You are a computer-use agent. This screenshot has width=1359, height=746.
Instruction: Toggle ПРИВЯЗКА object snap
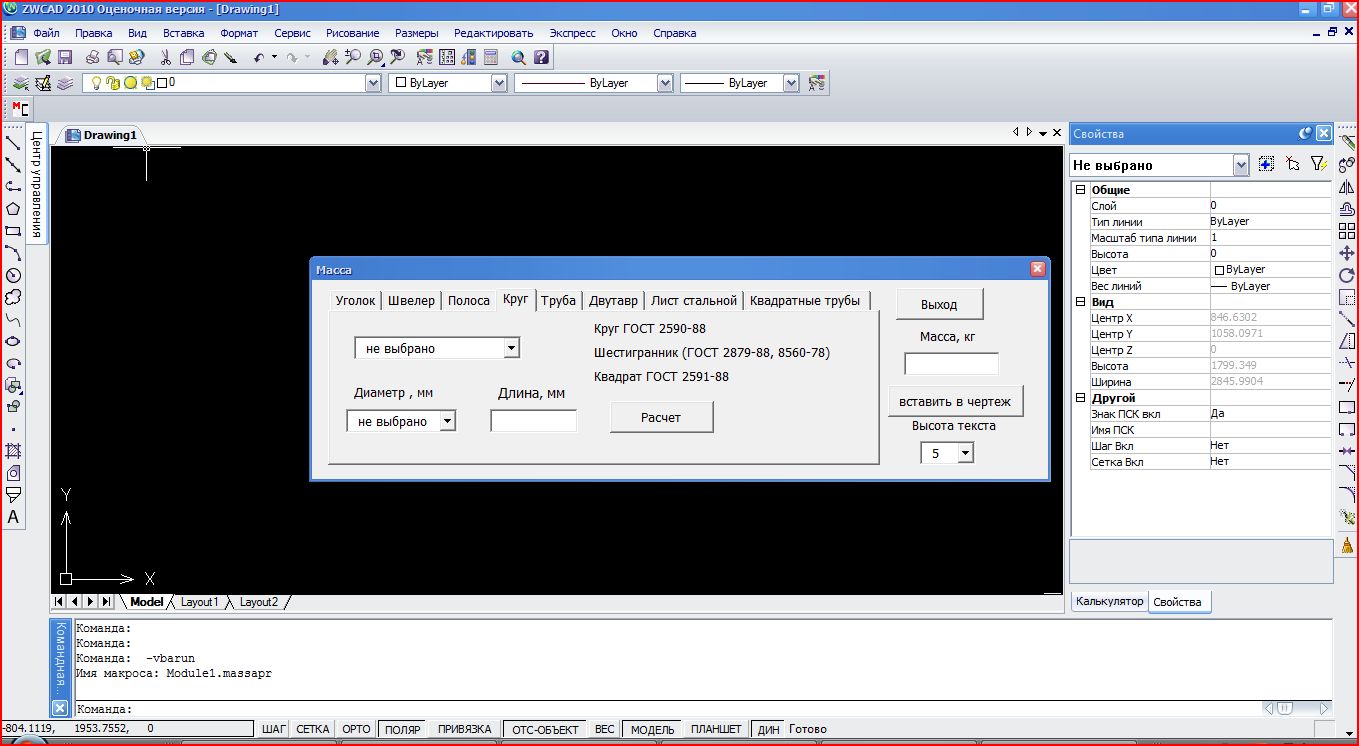[x=464, y=729]
